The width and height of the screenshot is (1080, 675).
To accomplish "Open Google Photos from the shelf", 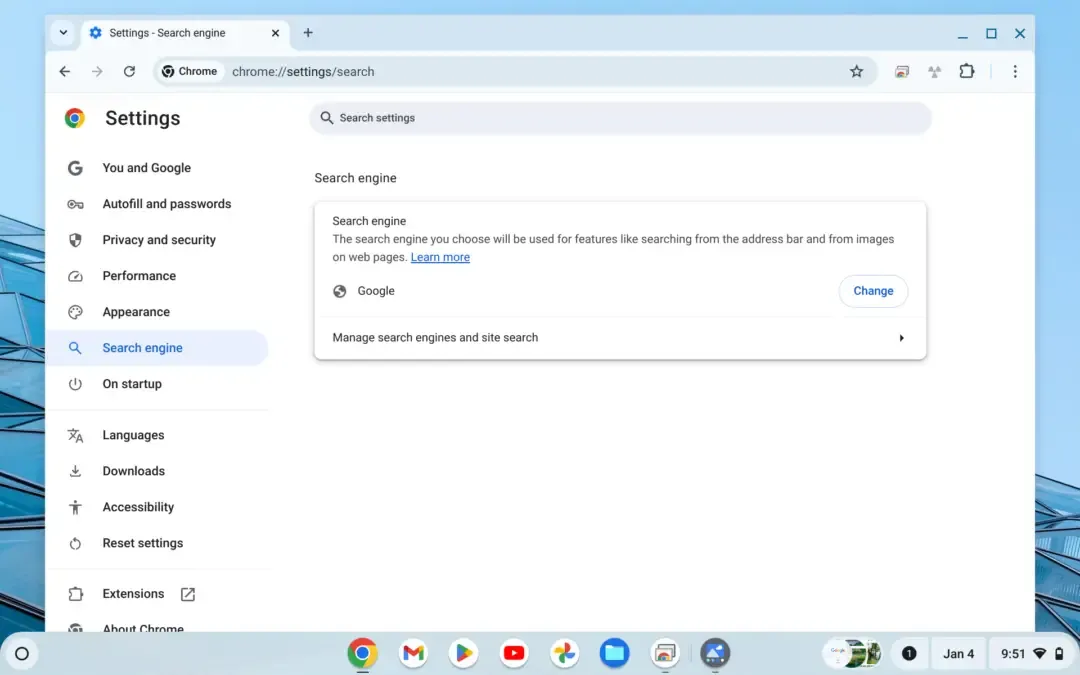I will (x=564, y=653).
